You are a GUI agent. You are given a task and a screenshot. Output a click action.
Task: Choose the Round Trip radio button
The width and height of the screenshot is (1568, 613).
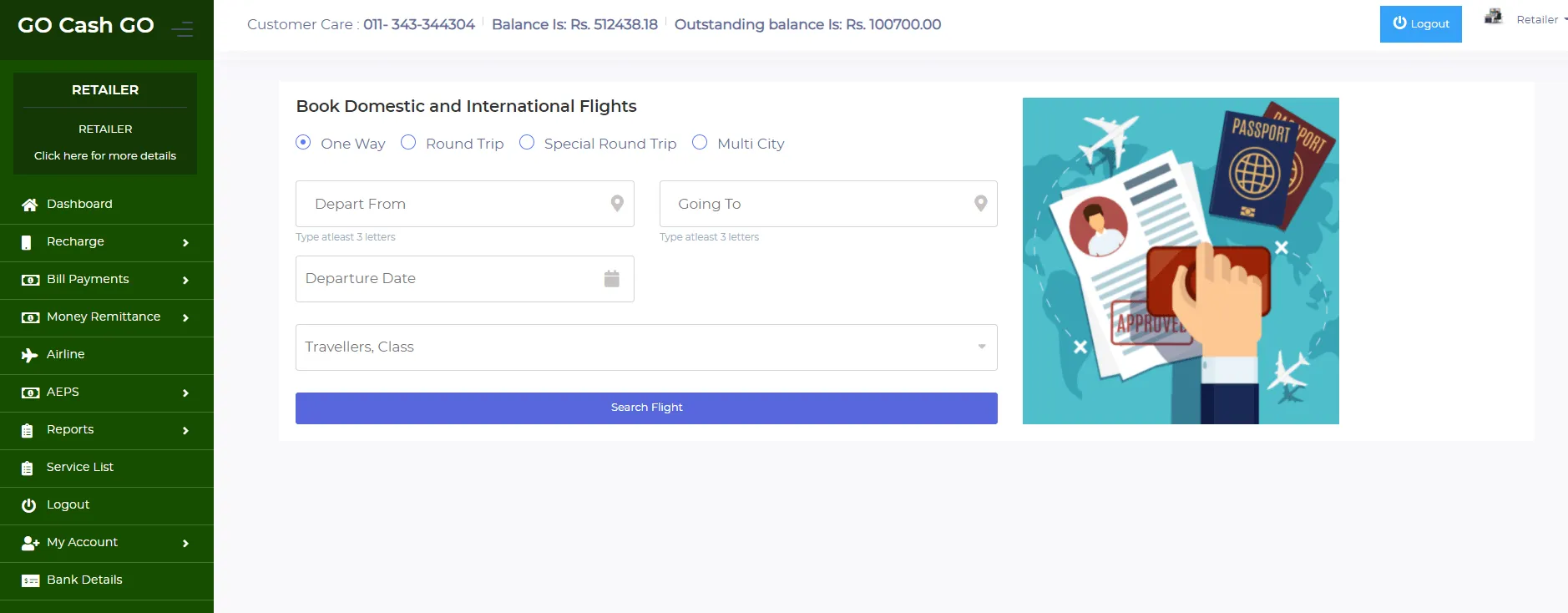click(408, 143)
